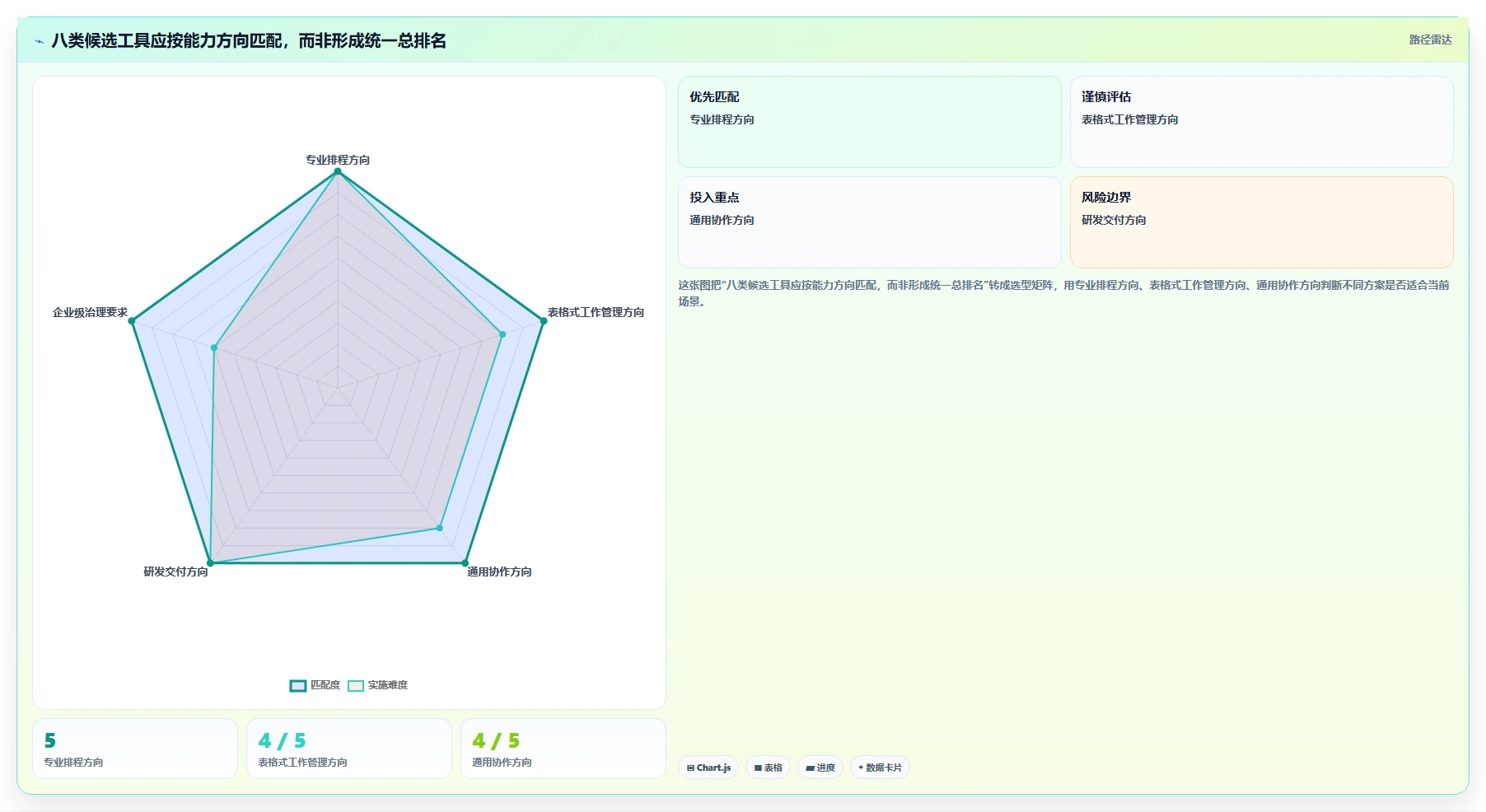Click the description paragraph starting 这张图把
This screenshot has height=812, width=1486.
[1064, 293]
